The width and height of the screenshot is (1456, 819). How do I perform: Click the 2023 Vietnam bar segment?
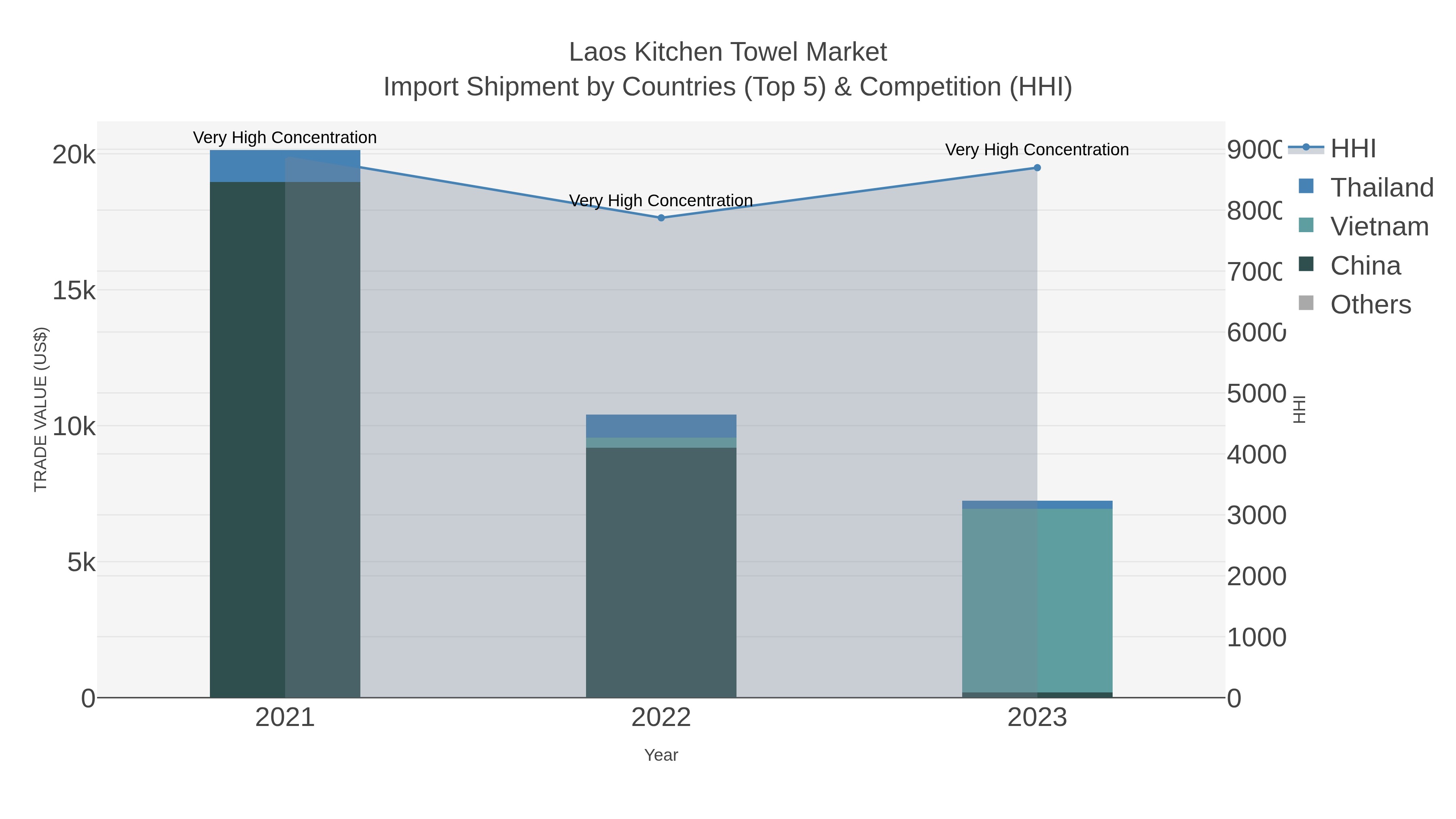point(1037,600)
